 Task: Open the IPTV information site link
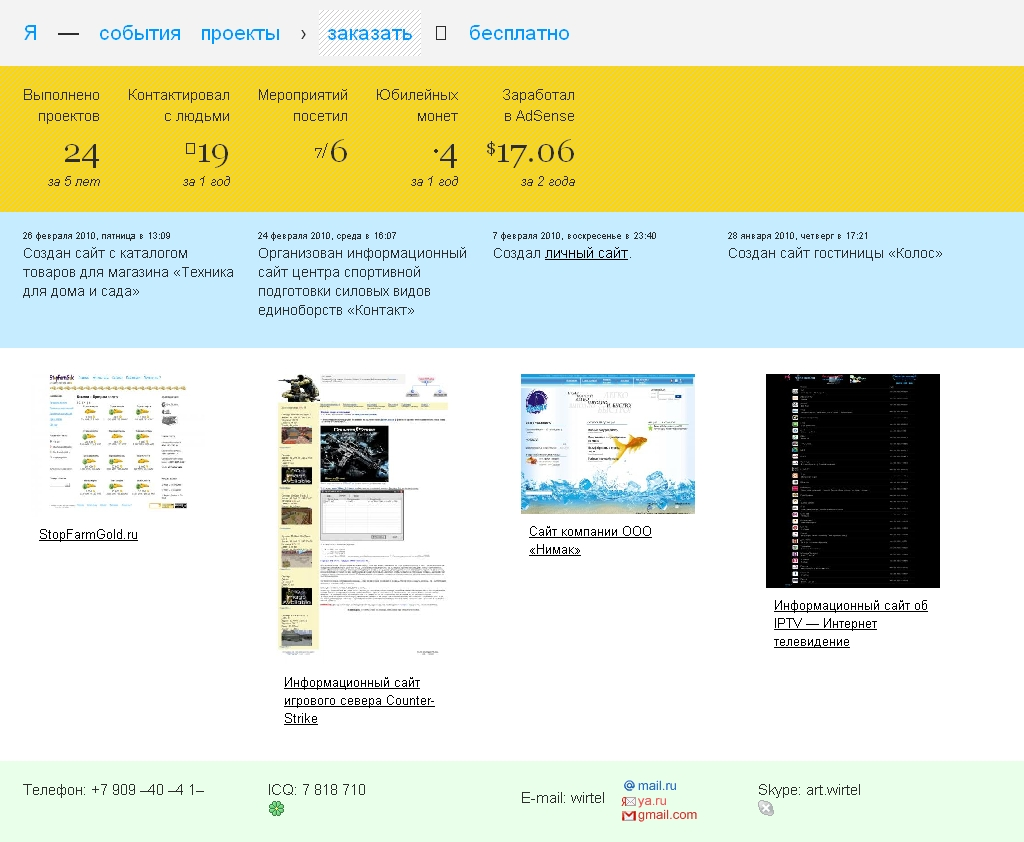(851, 623)
